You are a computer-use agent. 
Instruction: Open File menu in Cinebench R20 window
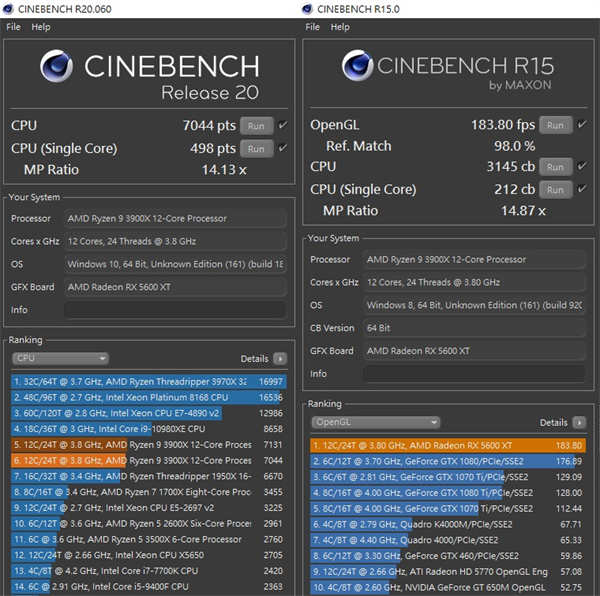click(x=13, y=27)
